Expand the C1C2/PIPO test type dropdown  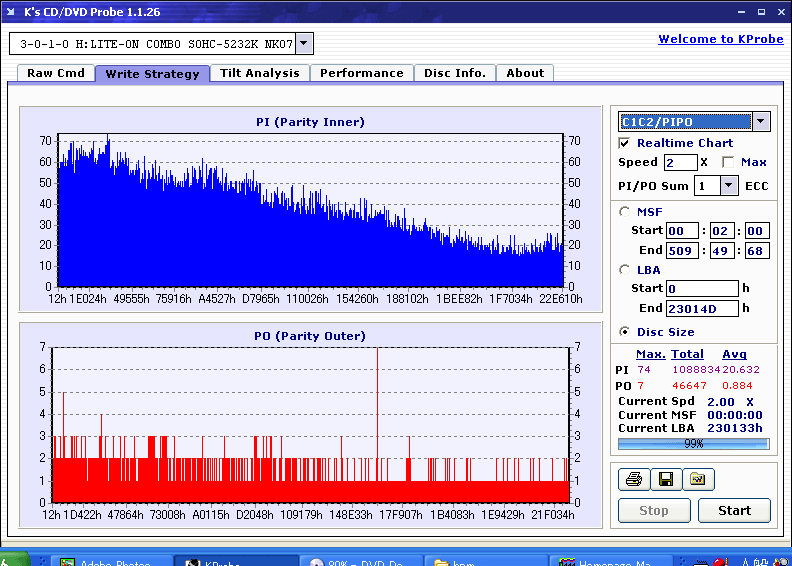click(x=760, y=121)
